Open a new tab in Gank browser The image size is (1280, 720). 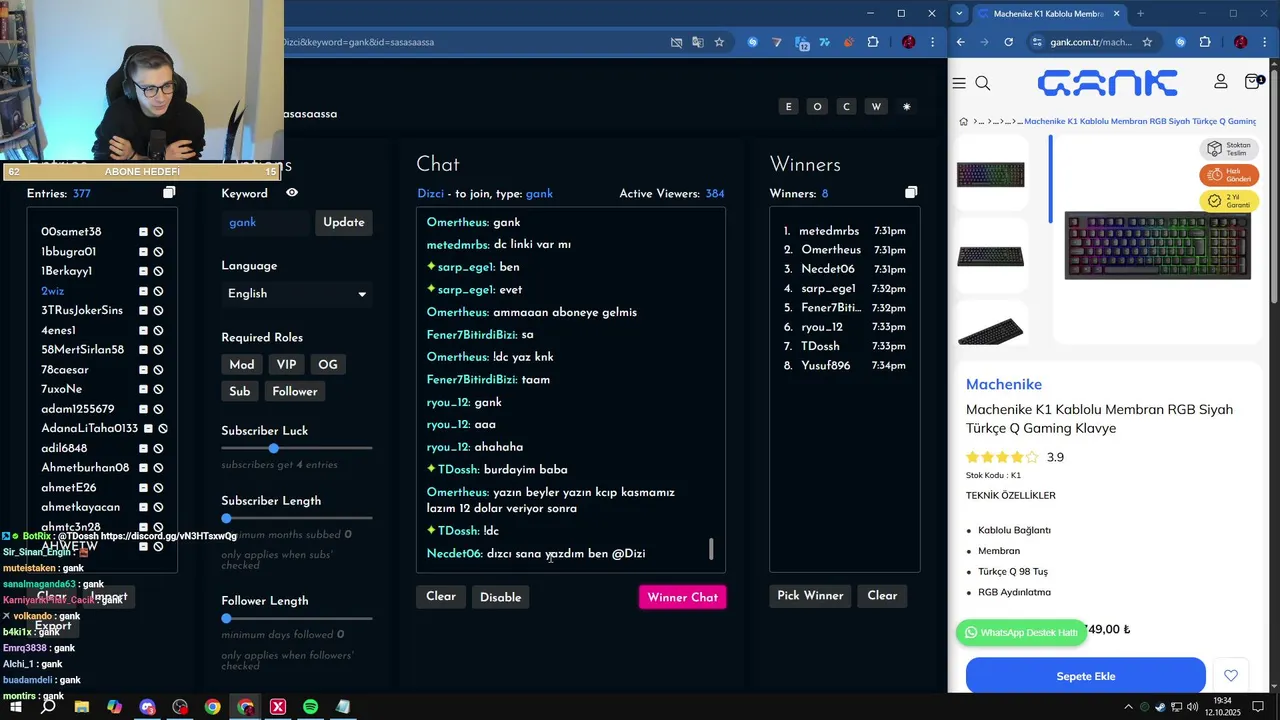tap(1140, 13)
